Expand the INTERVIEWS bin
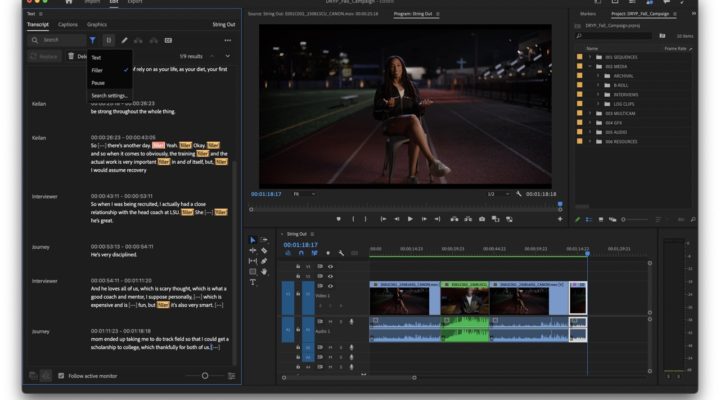720x400 pixels. [598, 95]
